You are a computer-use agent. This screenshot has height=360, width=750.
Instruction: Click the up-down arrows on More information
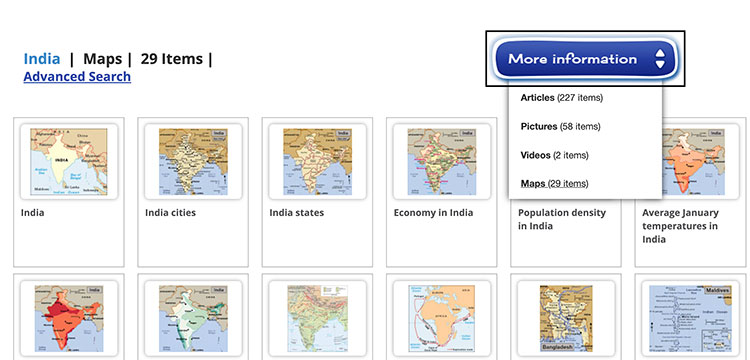pyautogui.click(x=660, y=59)
